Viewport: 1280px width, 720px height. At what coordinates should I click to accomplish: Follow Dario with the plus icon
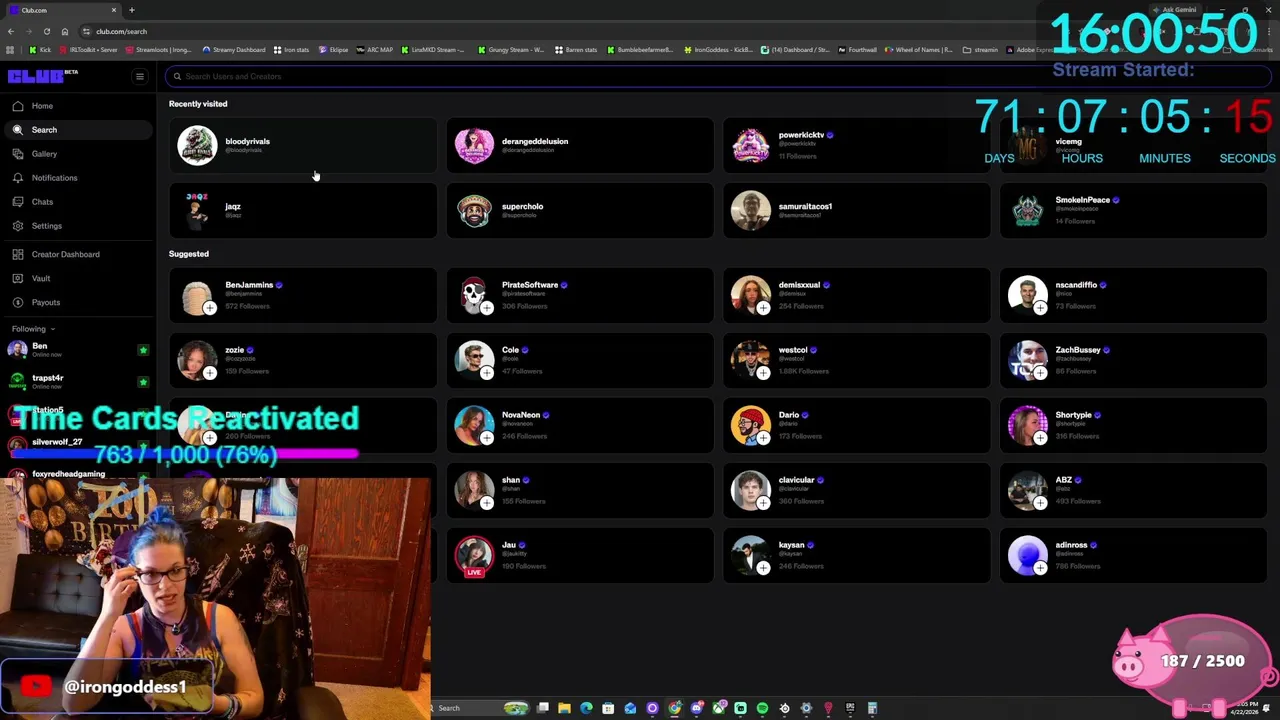763,438
